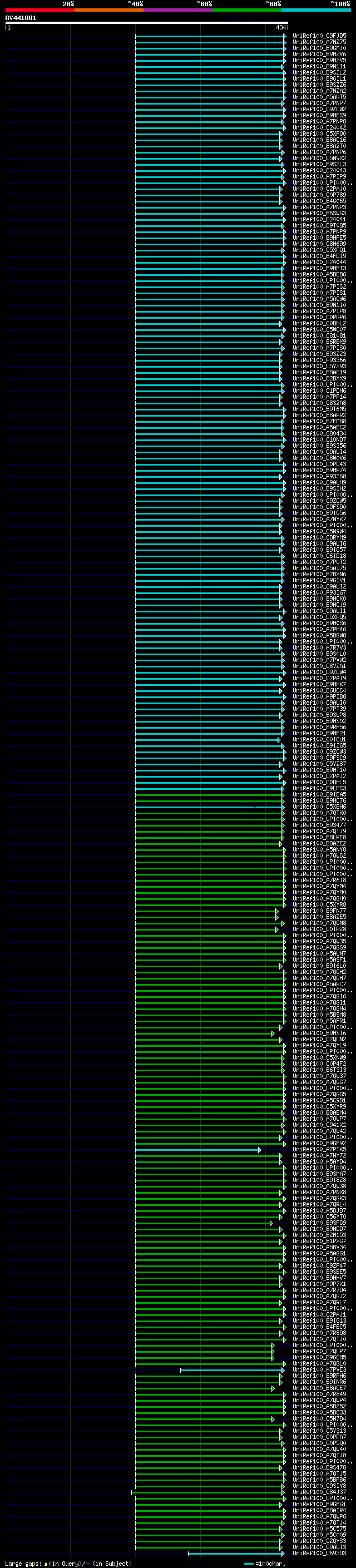
Task: Click the orange ~40% identity legend segment
Action: (109, 10)
